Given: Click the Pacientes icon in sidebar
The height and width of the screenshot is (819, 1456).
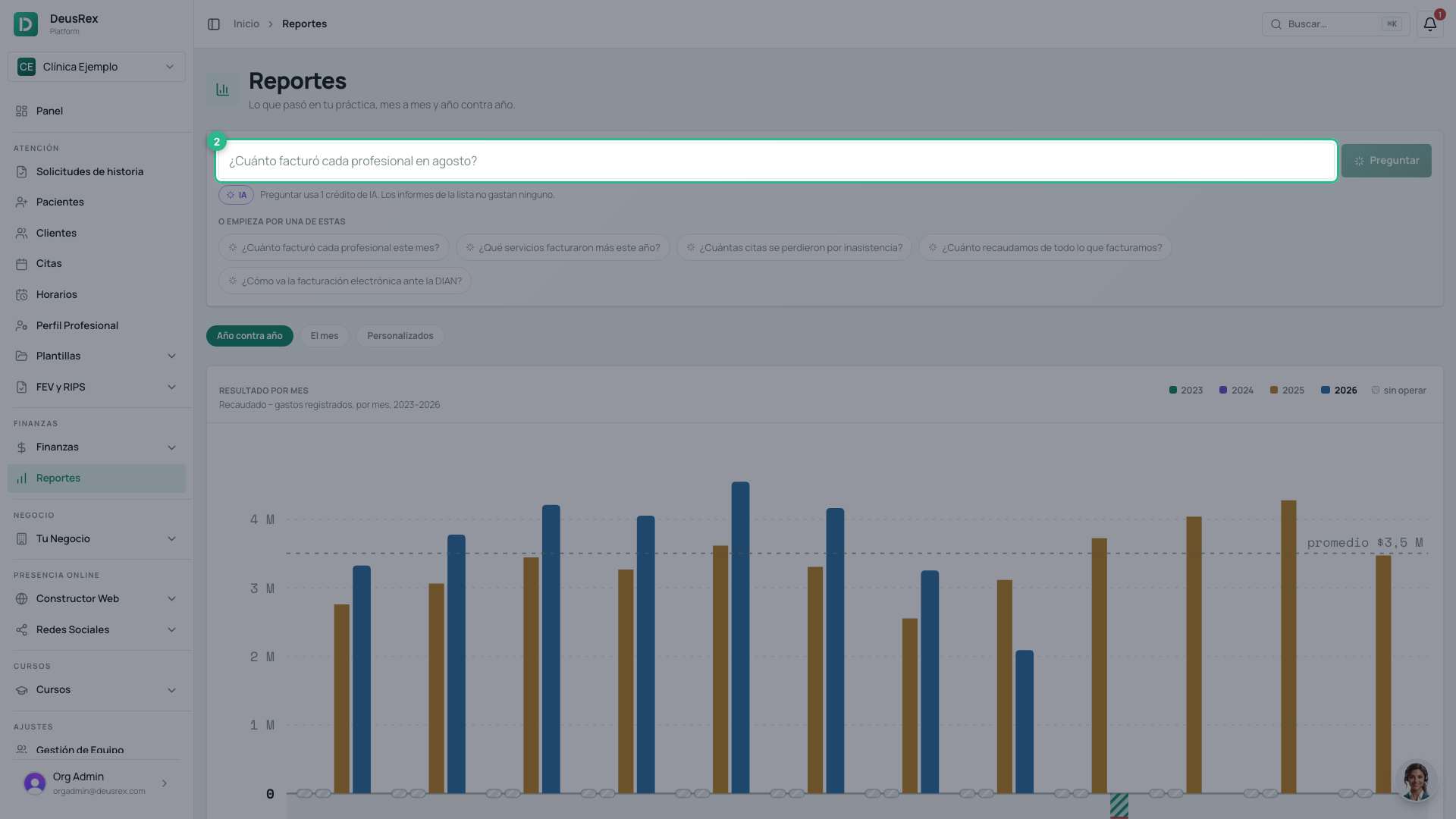Looking at the screenshot, I should (21, 202).
